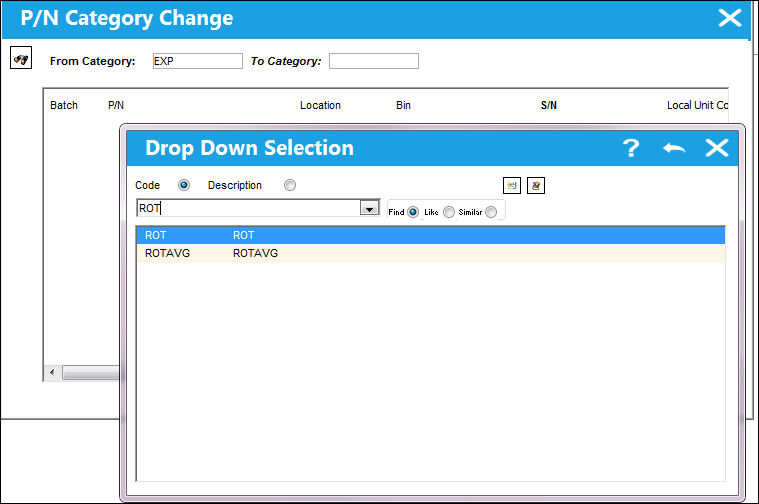Choose the Like search mode radio
The image size is (759, 504).
click(449, 212)
